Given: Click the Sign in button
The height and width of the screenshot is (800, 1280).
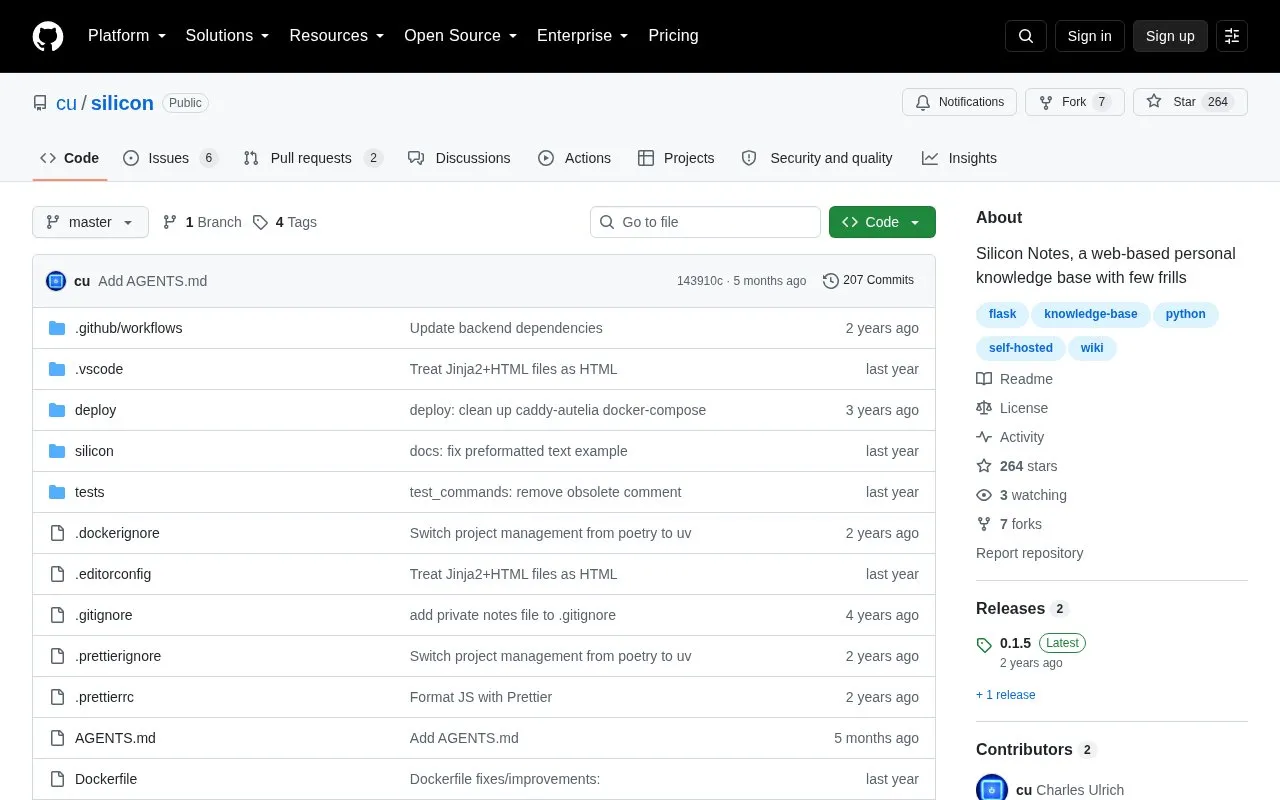Looking at the screenshot, I should pos(1089,36).
